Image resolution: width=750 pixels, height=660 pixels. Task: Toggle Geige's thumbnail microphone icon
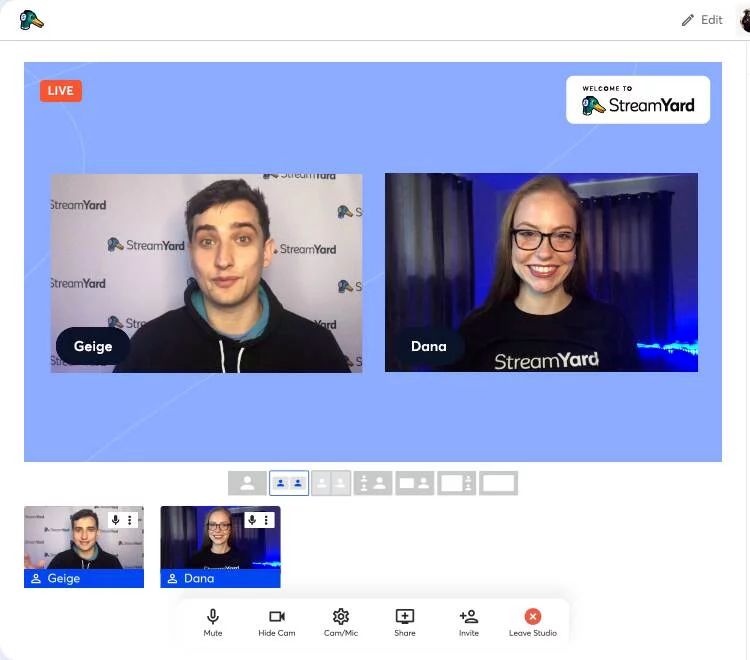click(115, 520)
